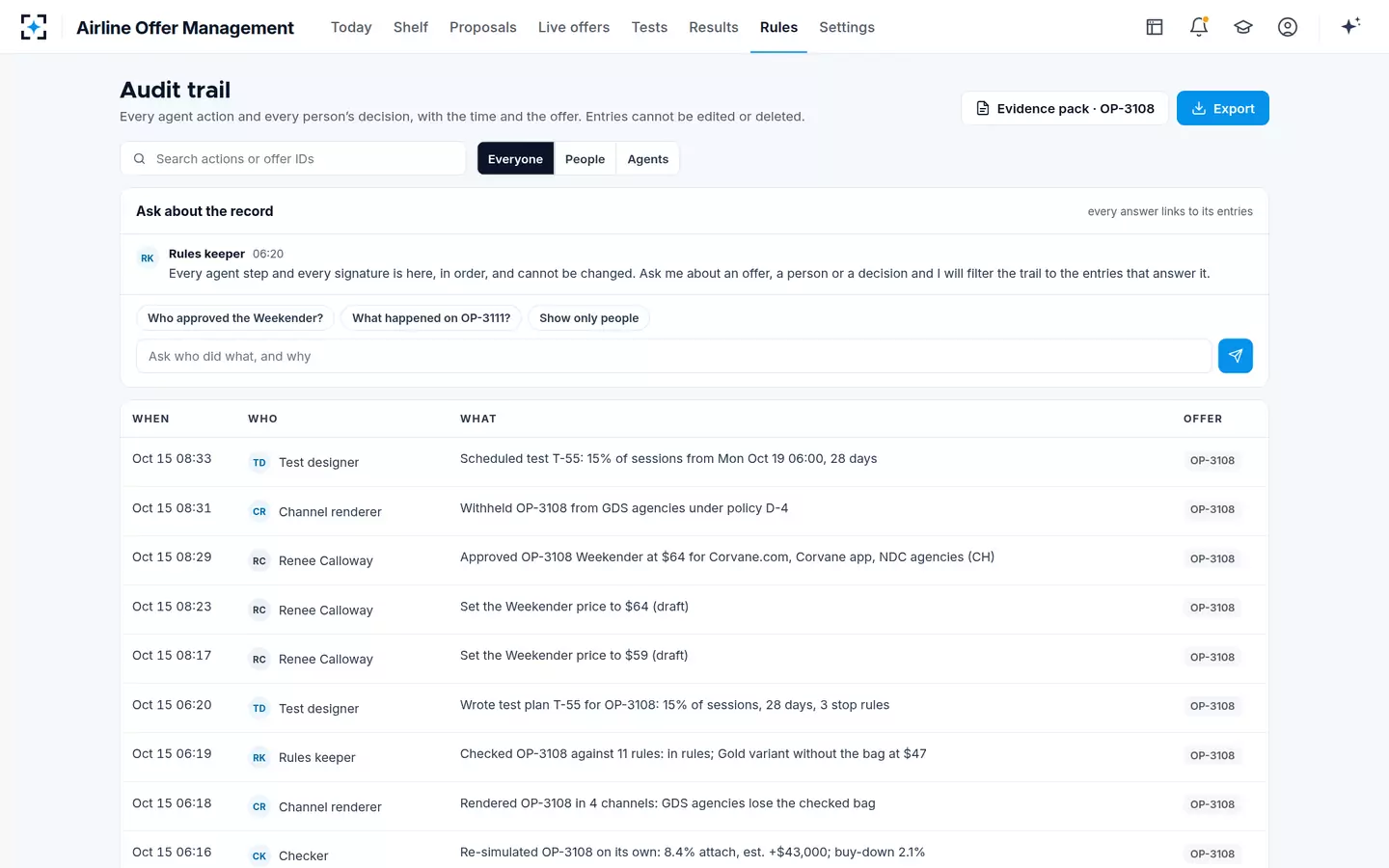Show entries from Everyone
The width and height of the screenshot is (1389, 868).
(x=515, y=159)
